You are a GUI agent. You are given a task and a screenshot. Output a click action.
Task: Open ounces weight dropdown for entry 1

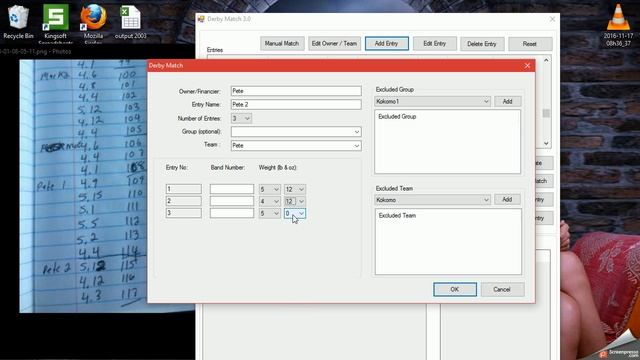(x=295, y=189)
